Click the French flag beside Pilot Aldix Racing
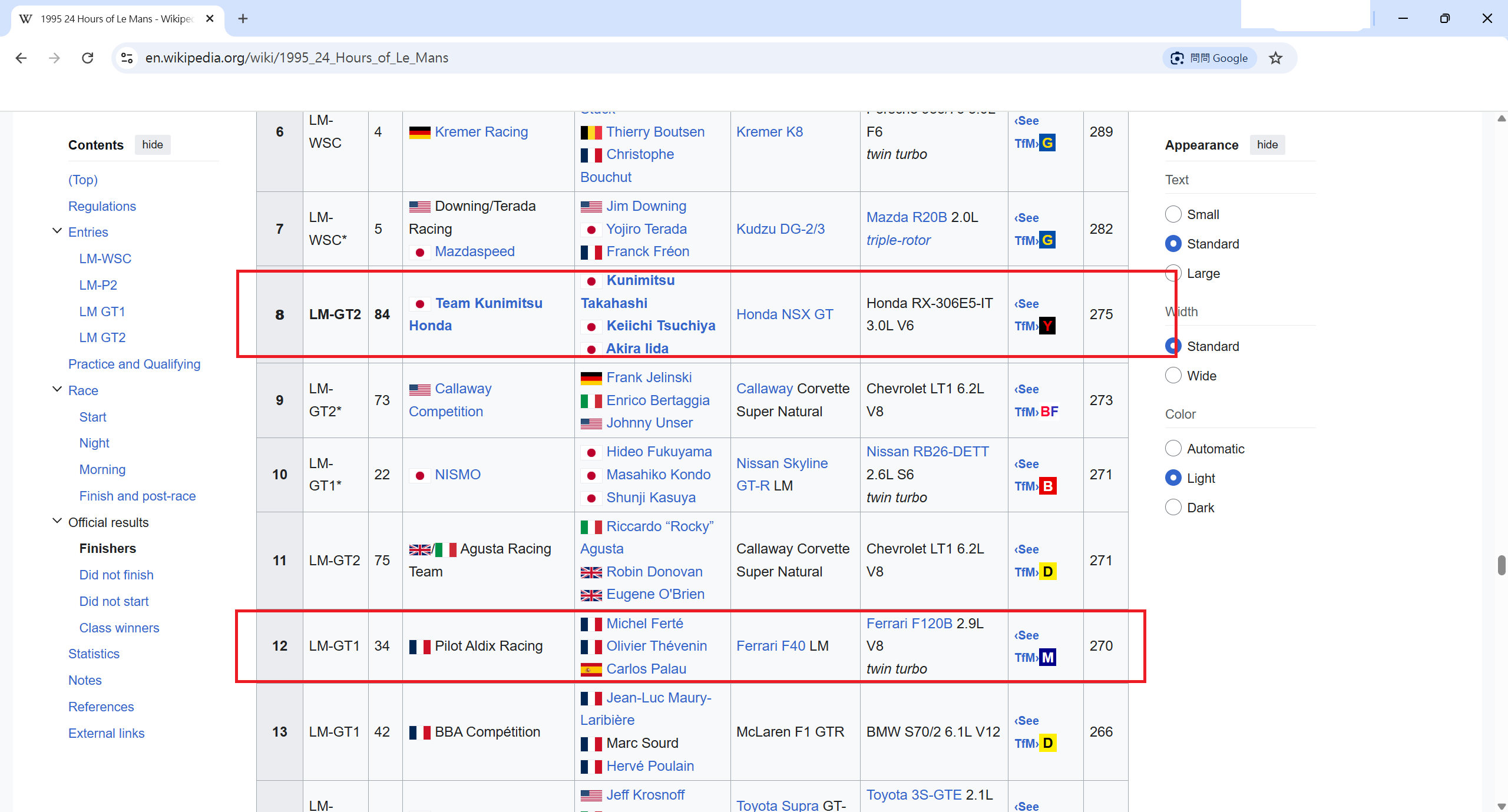This screenshot has height=812, width=1508. [420, 647]
